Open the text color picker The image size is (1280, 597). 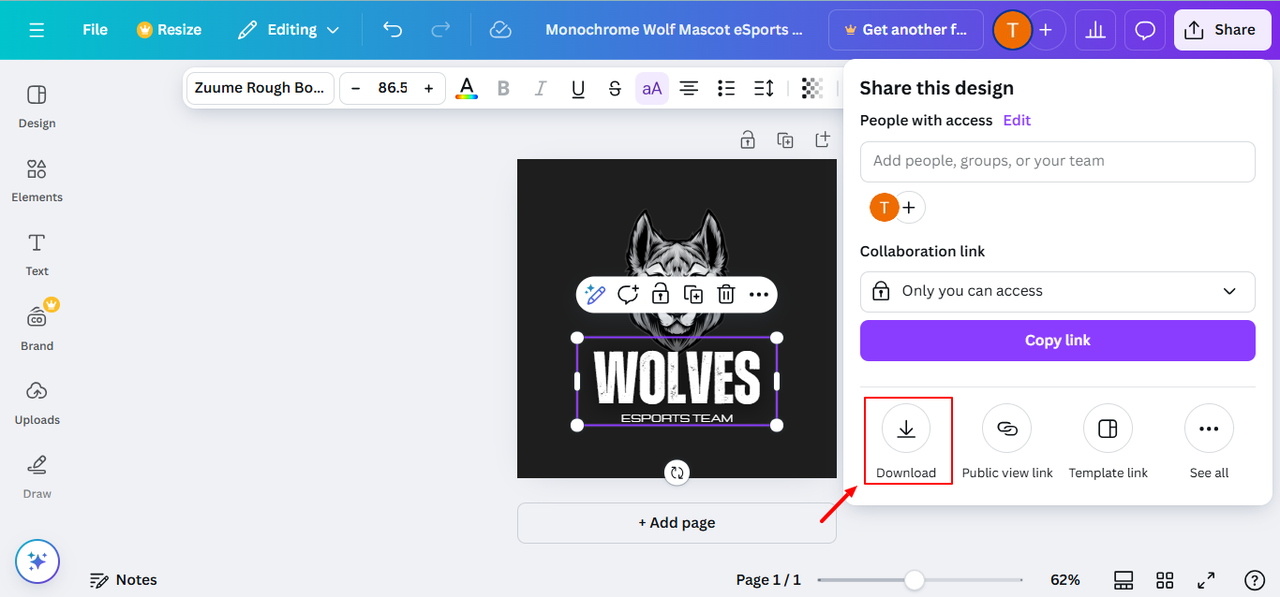466,88
